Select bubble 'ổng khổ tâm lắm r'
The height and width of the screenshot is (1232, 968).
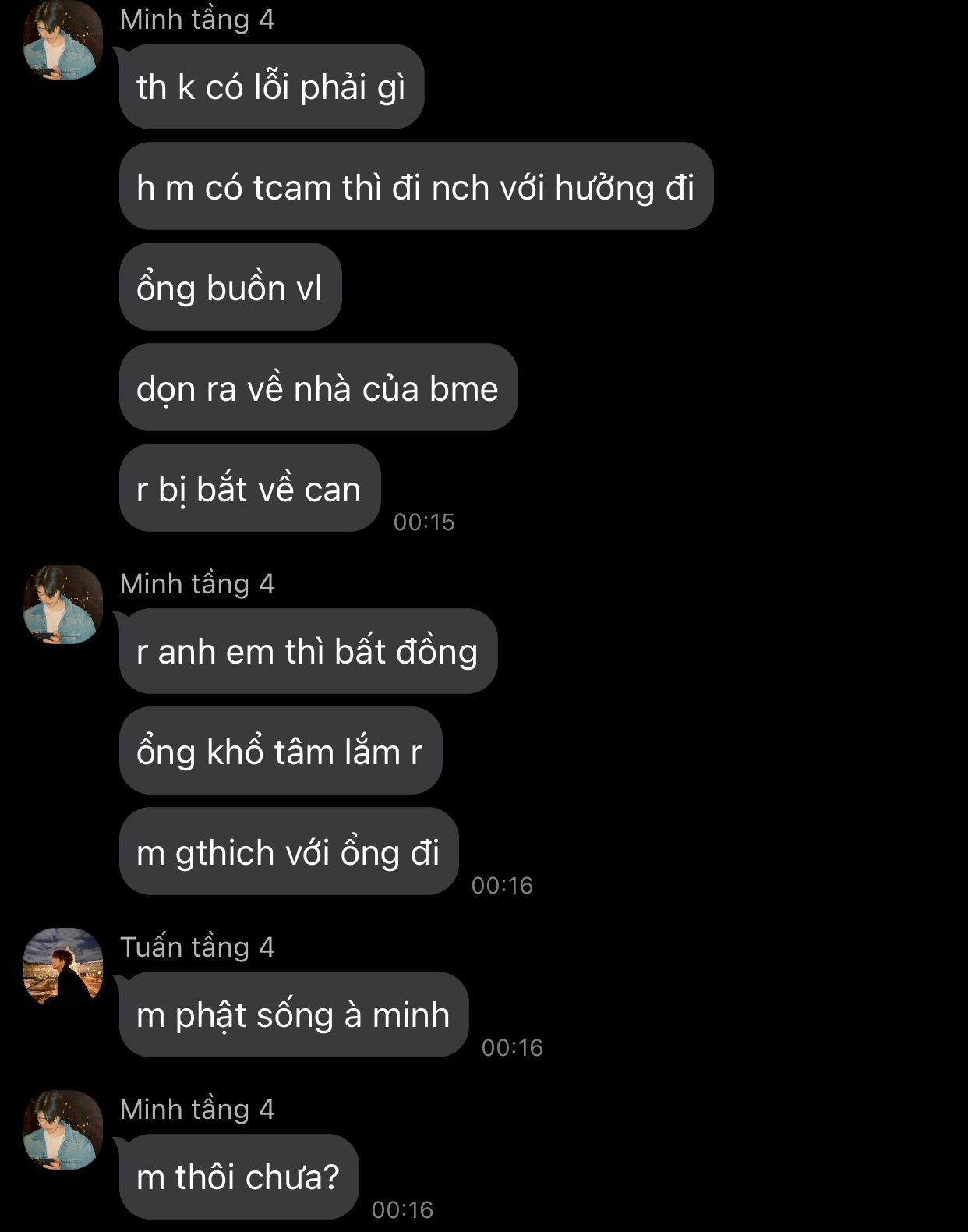[x=281, y=751]
